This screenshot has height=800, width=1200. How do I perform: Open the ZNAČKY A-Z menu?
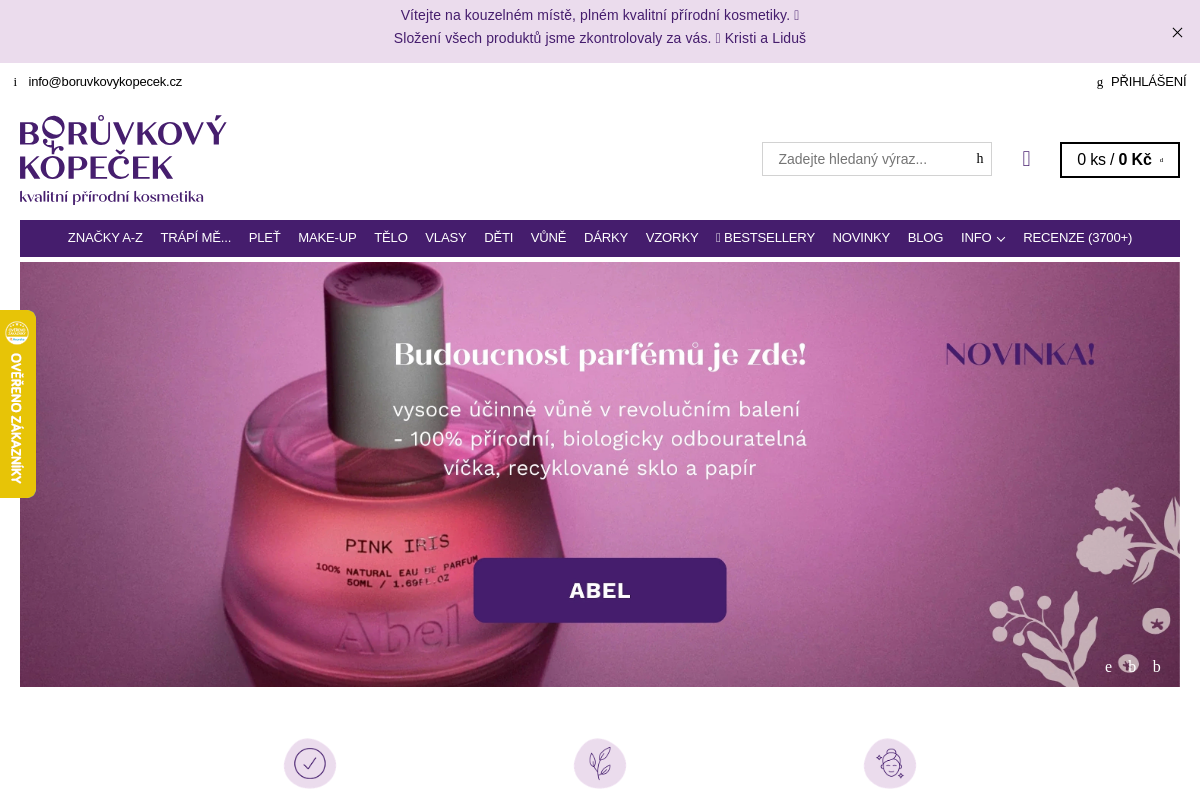pos(105,238)
